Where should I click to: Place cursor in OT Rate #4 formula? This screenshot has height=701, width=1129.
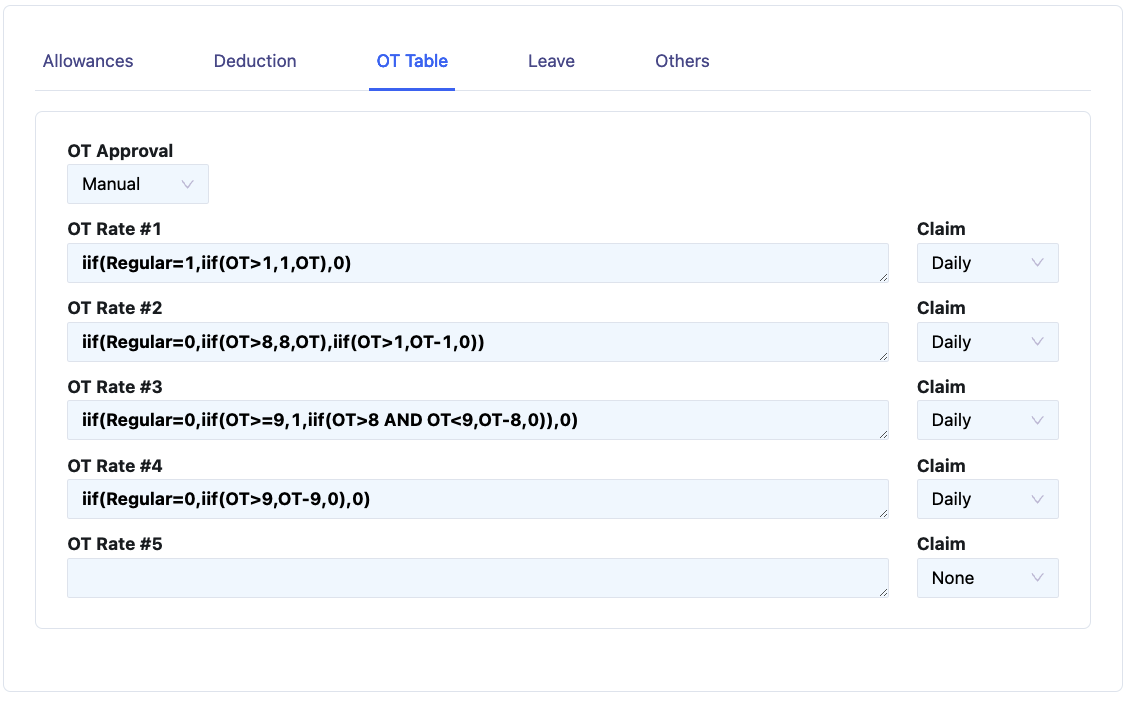(x=477, y=499)
